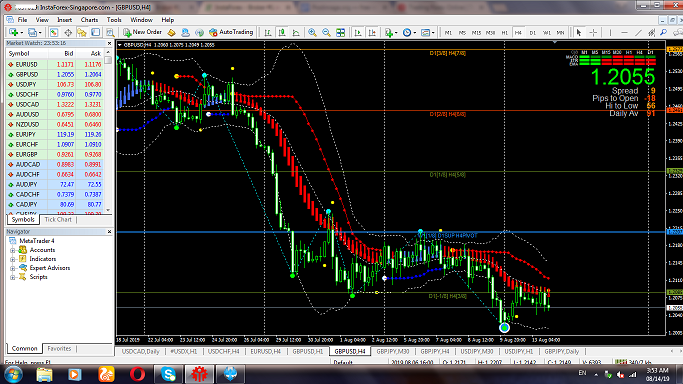Viewport: 683px width, 384px height.
Task: Select the horizontal line drawing tool
Action: pyautogui.click(x=624, y=32)
